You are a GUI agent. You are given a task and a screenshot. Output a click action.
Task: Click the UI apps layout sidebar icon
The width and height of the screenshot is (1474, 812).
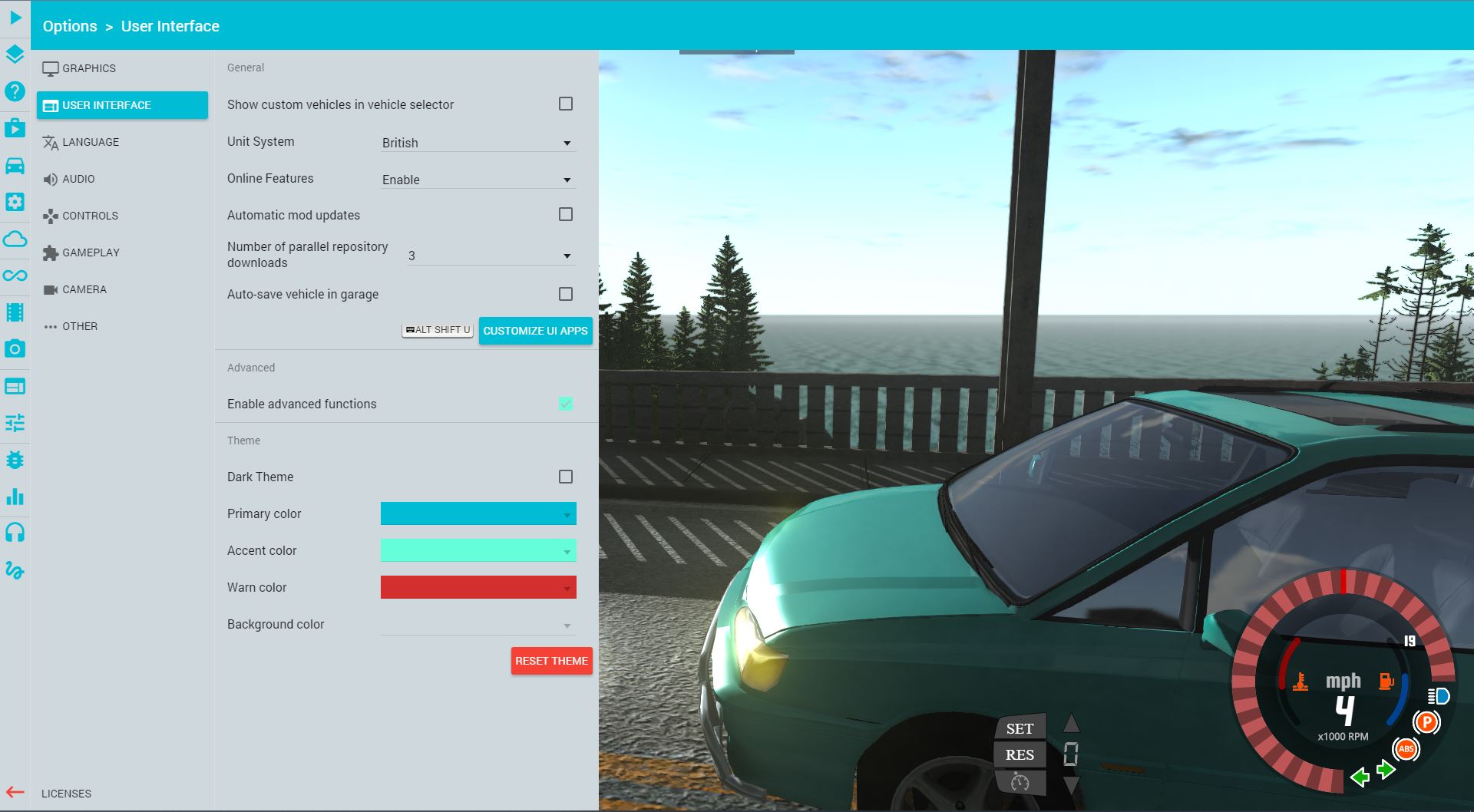click(x=15, y=386)
